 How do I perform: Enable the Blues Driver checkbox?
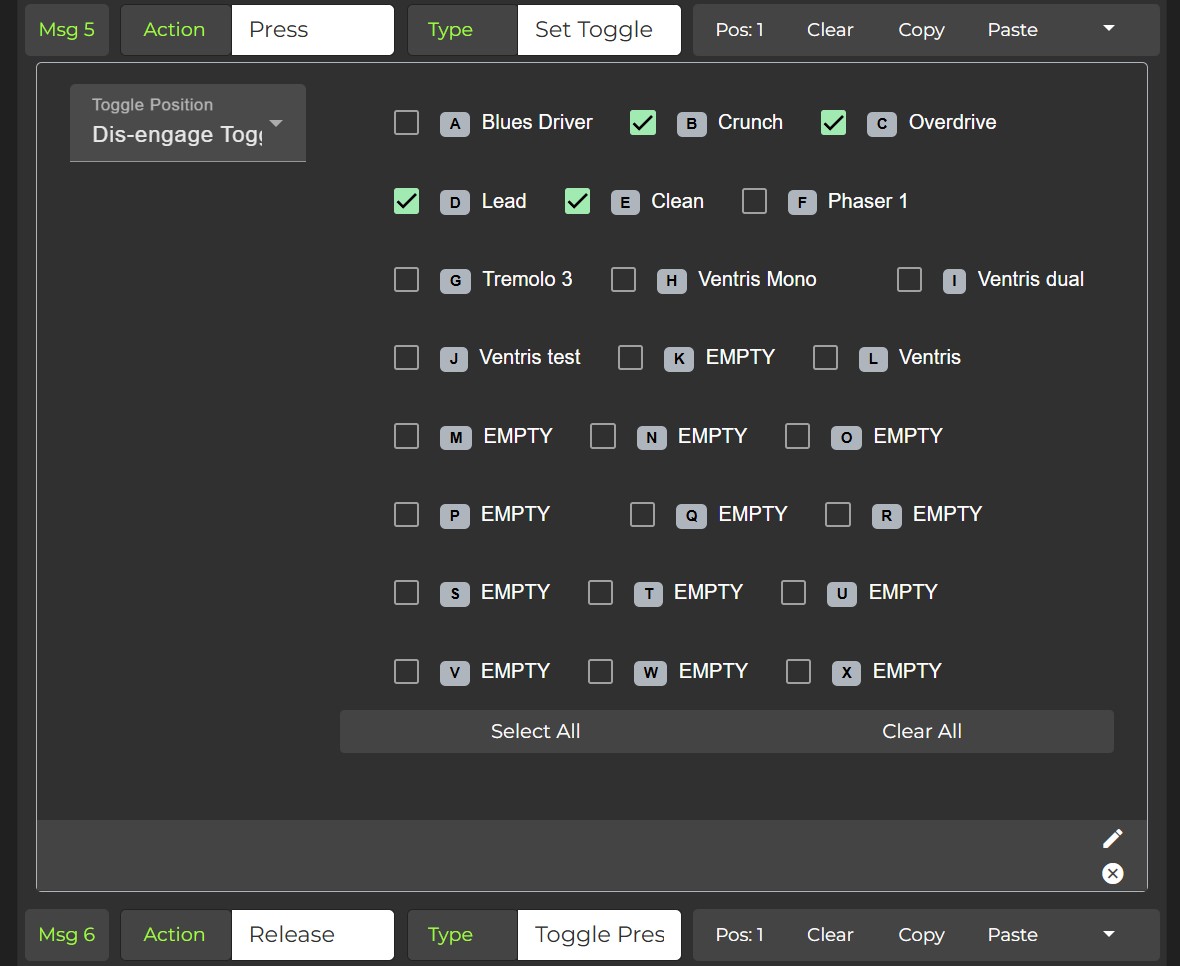click(406, 123)
